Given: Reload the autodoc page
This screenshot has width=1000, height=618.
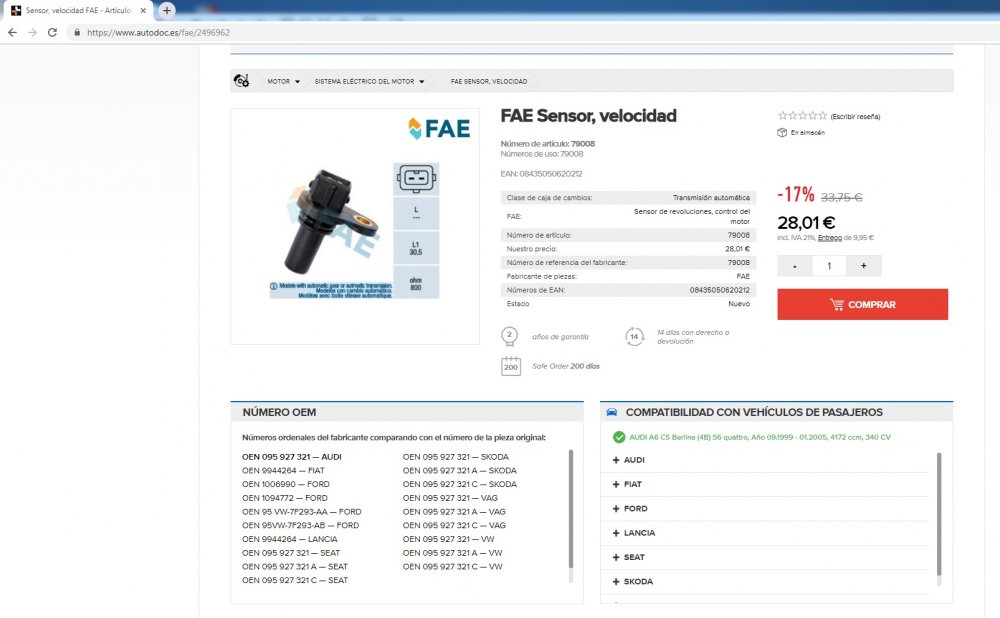Looking at the screenshot, I should [x=52, y=33].
